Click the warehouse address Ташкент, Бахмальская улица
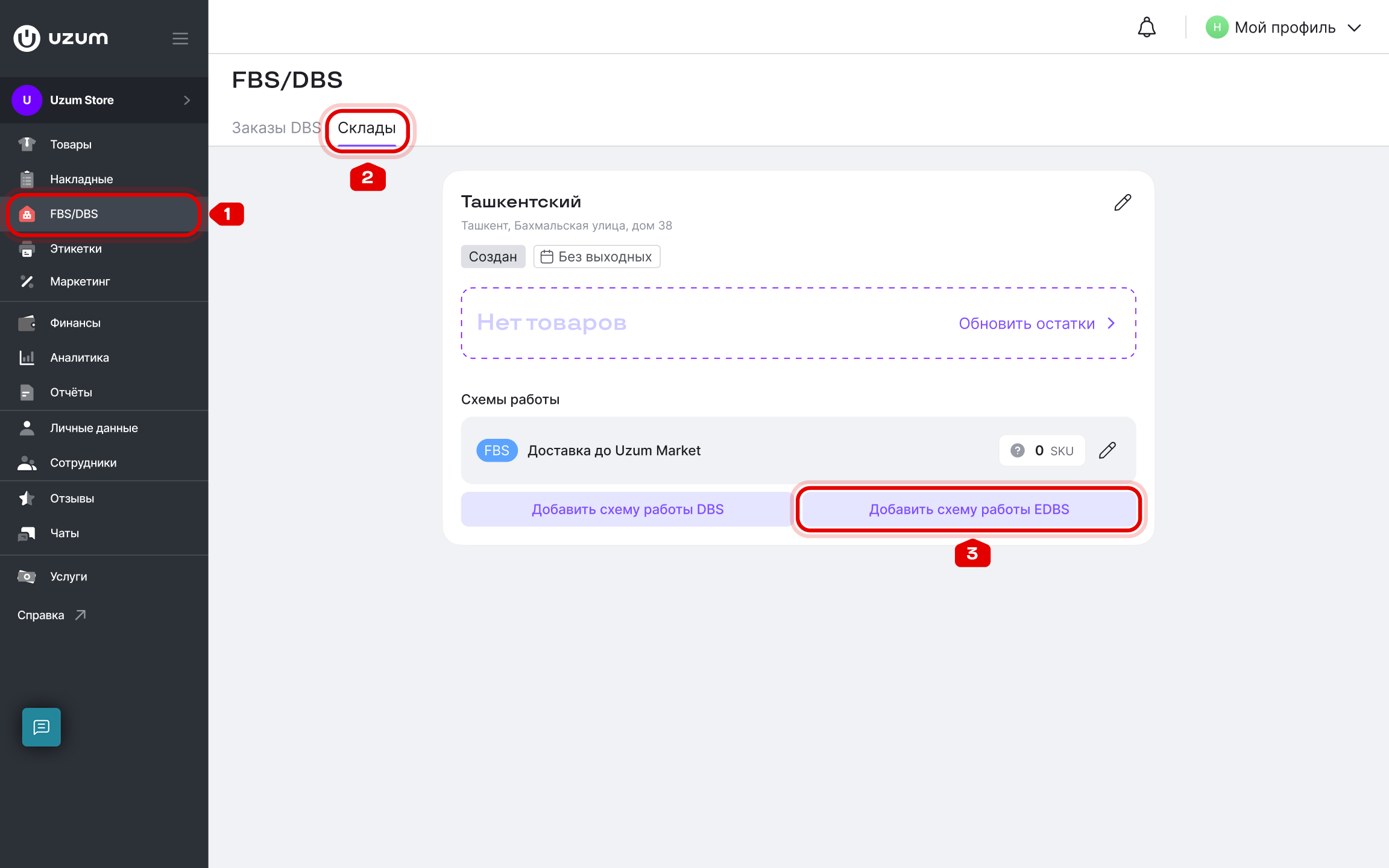1389x868 pixels. point(567,225)
